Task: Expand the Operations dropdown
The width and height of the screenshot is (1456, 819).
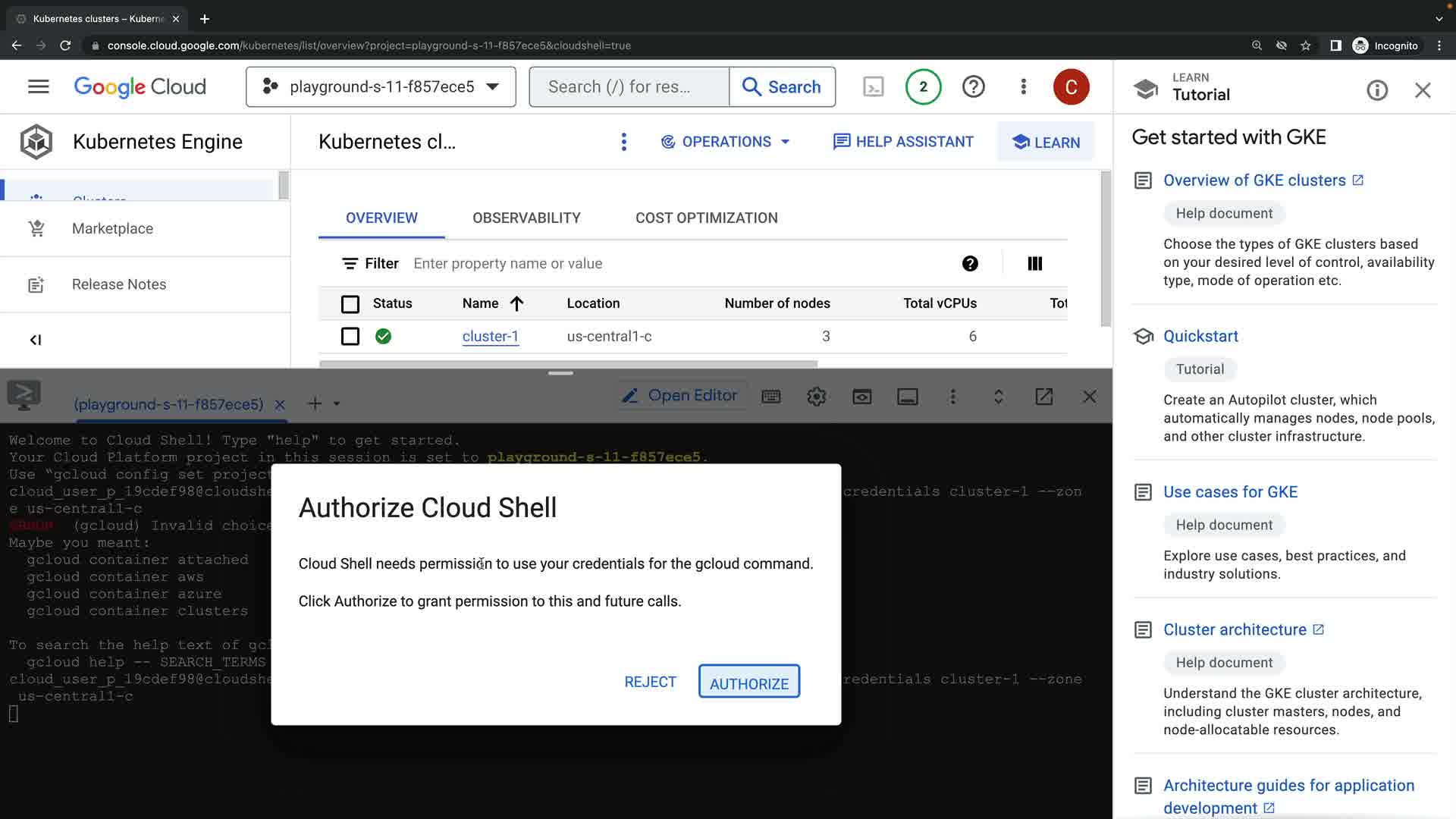Action: point(725,142)
